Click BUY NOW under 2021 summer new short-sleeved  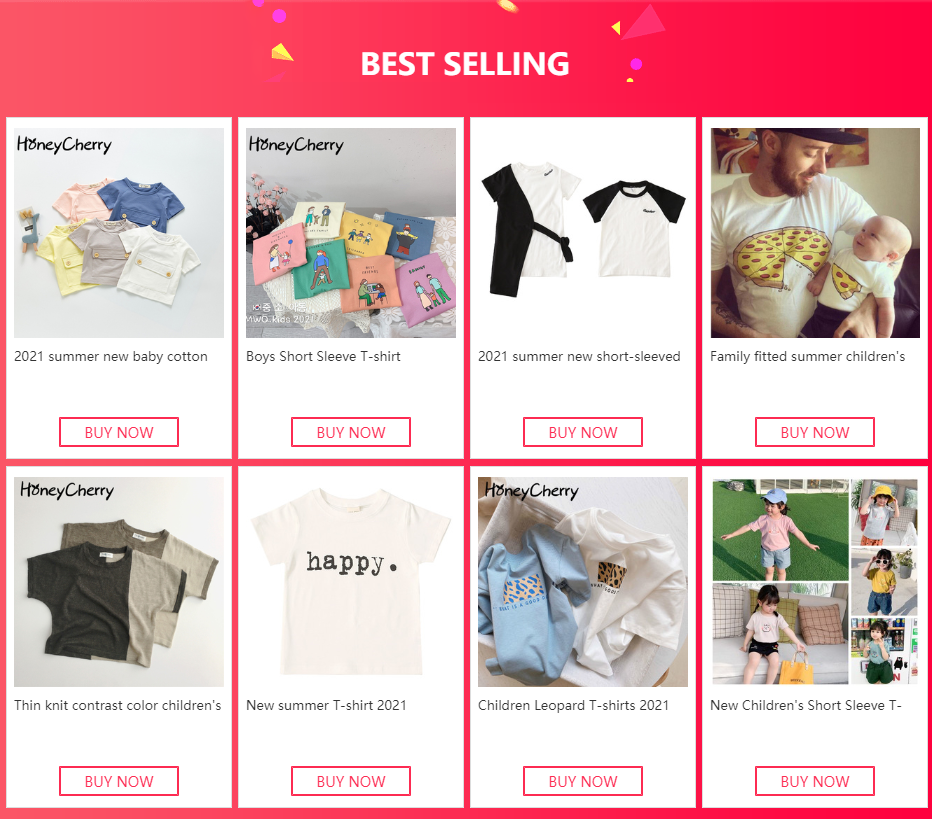pyautogui.click(x=582, y=432)
